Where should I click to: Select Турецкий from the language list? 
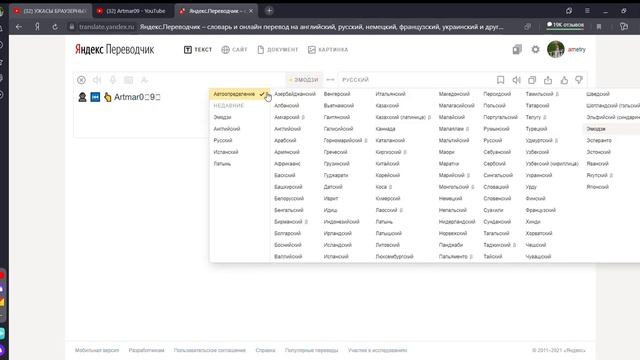[x=536, y=129]
